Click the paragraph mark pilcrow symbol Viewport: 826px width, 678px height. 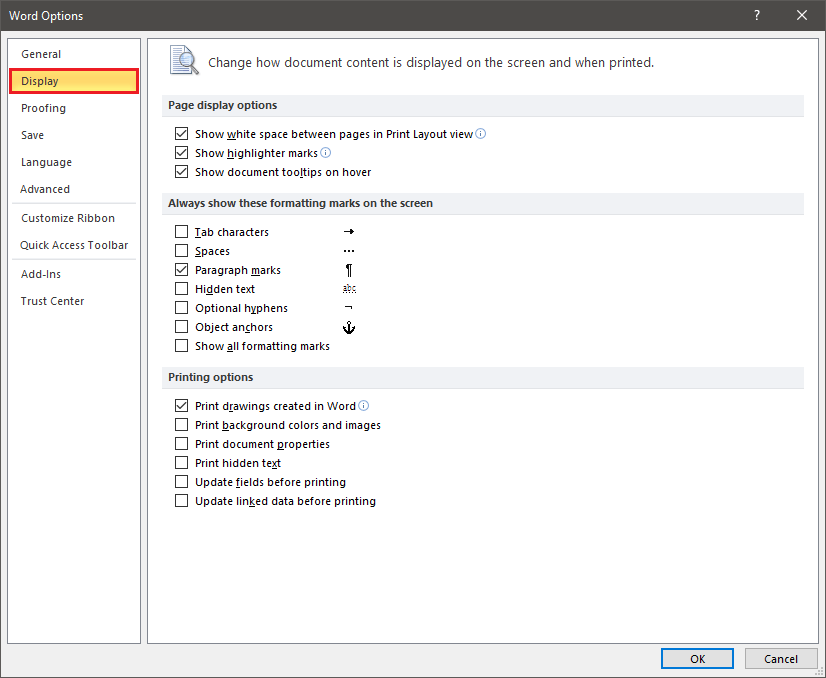tap(349, 270)
